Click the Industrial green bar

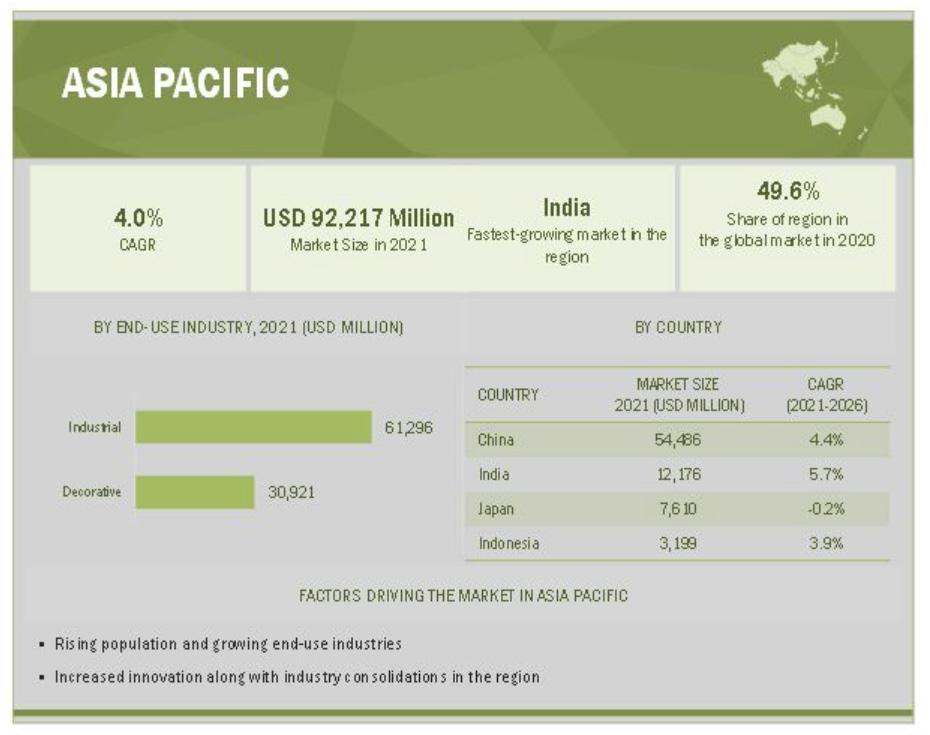pos(253,427)
